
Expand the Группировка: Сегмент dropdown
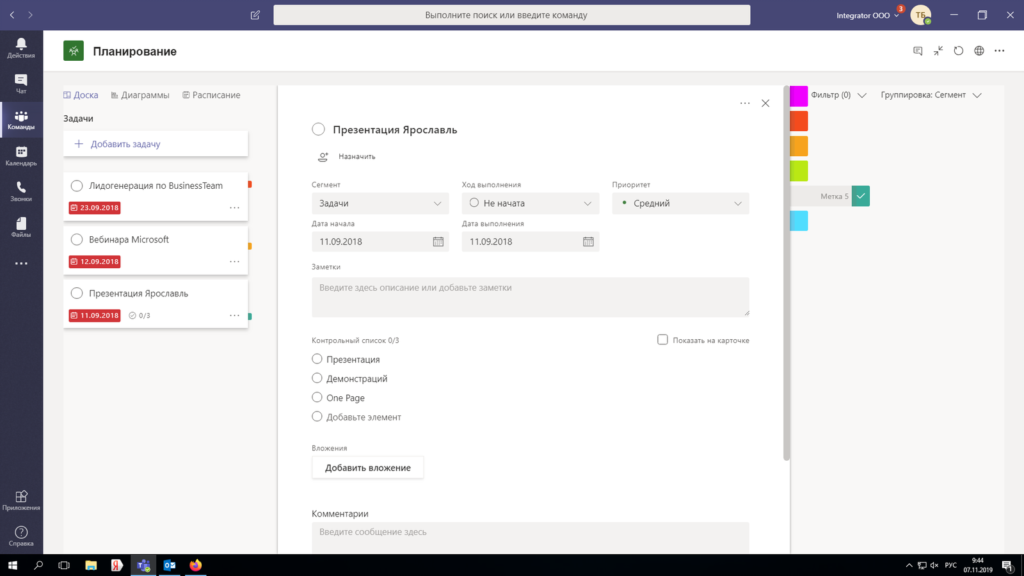931,95
